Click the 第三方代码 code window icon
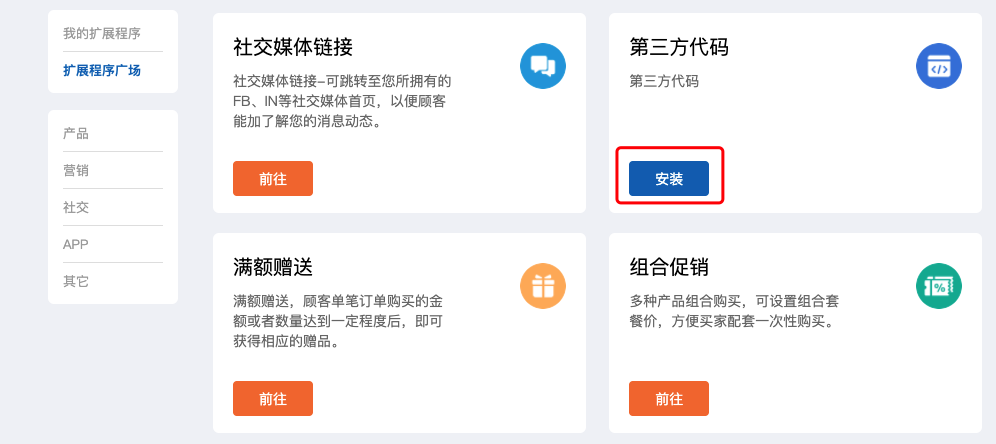Image resolution: width=996 pixels, height=444 pixels. tap(939, 66)
